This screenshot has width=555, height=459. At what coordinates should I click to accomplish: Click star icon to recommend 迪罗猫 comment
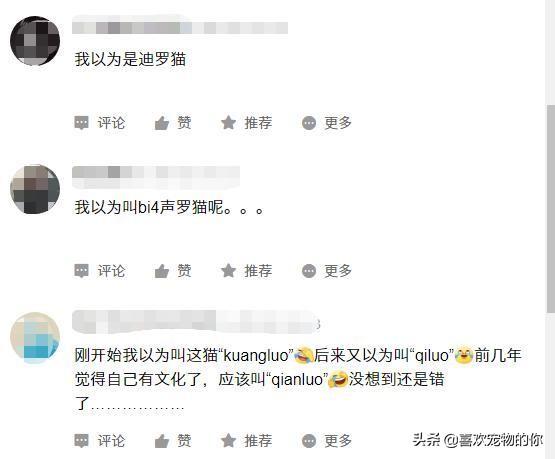tap(228, 123)
